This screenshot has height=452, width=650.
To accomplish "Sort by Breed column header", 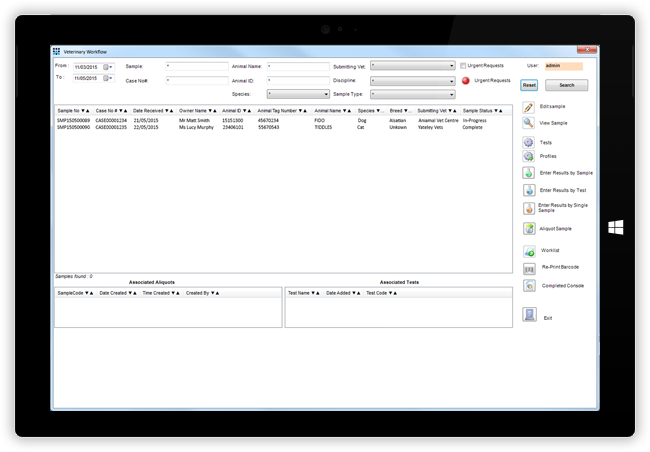I will [x=400, y=111].
